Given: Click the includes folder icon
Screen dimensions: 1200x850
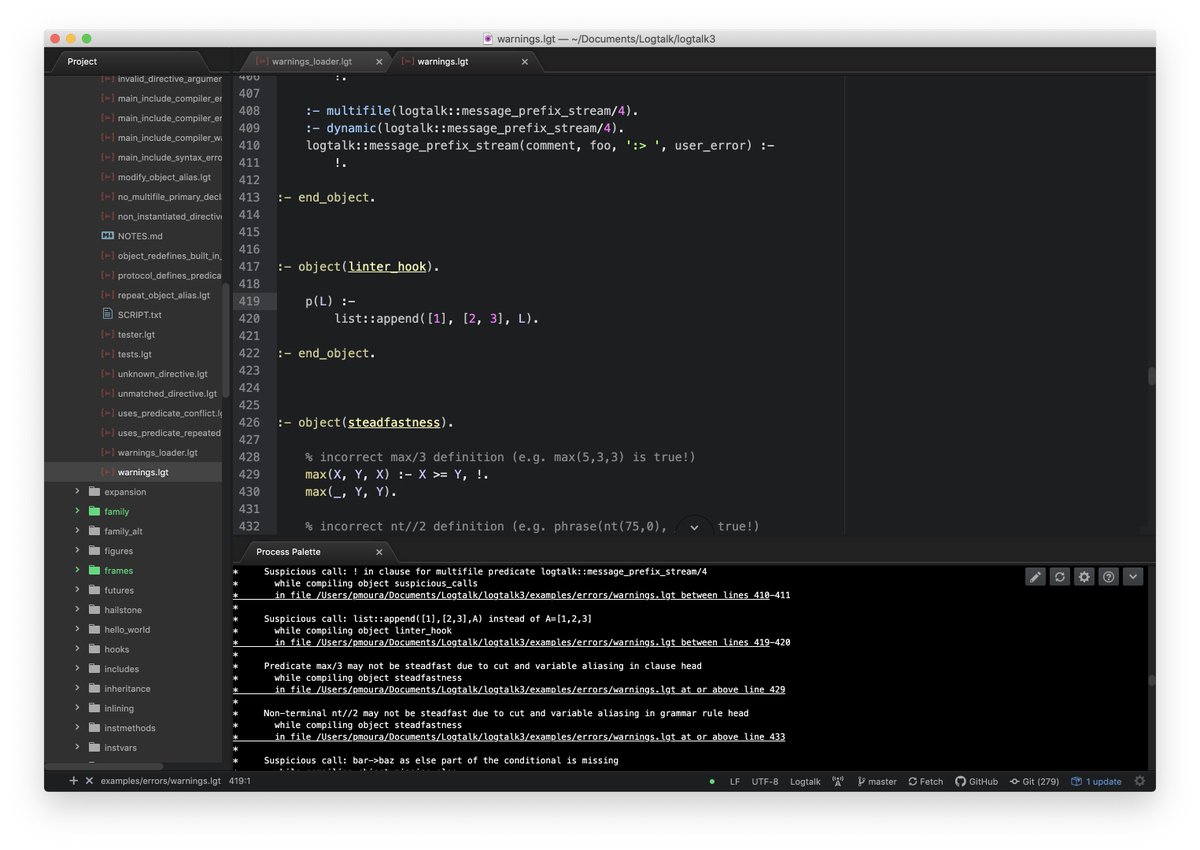Looking at the screenshot, I should pos(95,668).
